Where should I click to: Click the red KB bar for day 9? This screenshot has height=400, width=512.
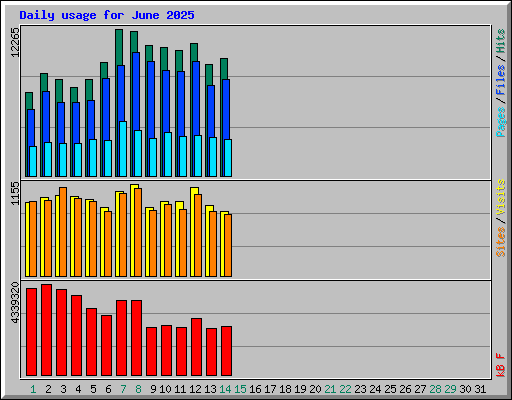click(151, 351)
